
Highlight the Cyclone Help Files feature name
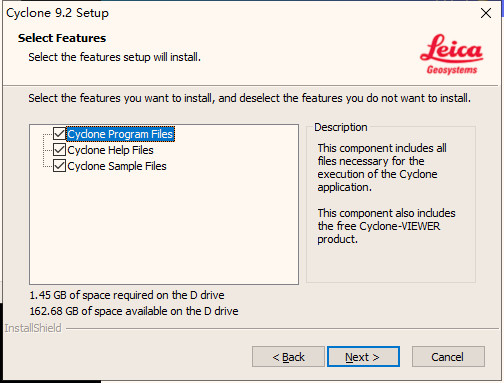110,150
